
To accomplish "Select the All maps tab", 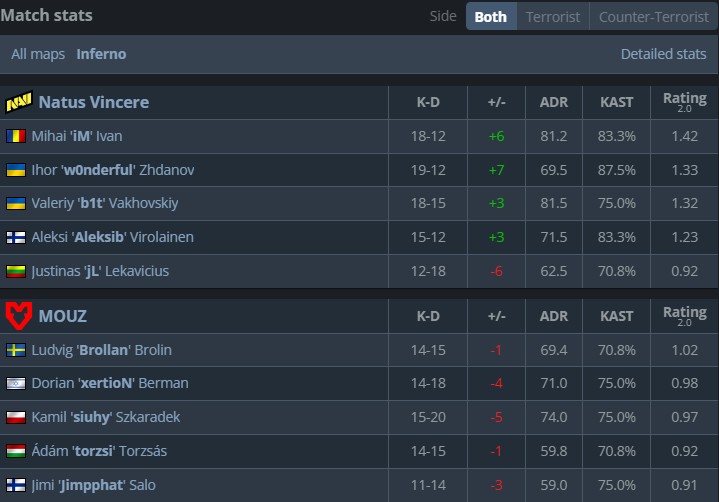I will pyautogui.click(x=39, y=54).
